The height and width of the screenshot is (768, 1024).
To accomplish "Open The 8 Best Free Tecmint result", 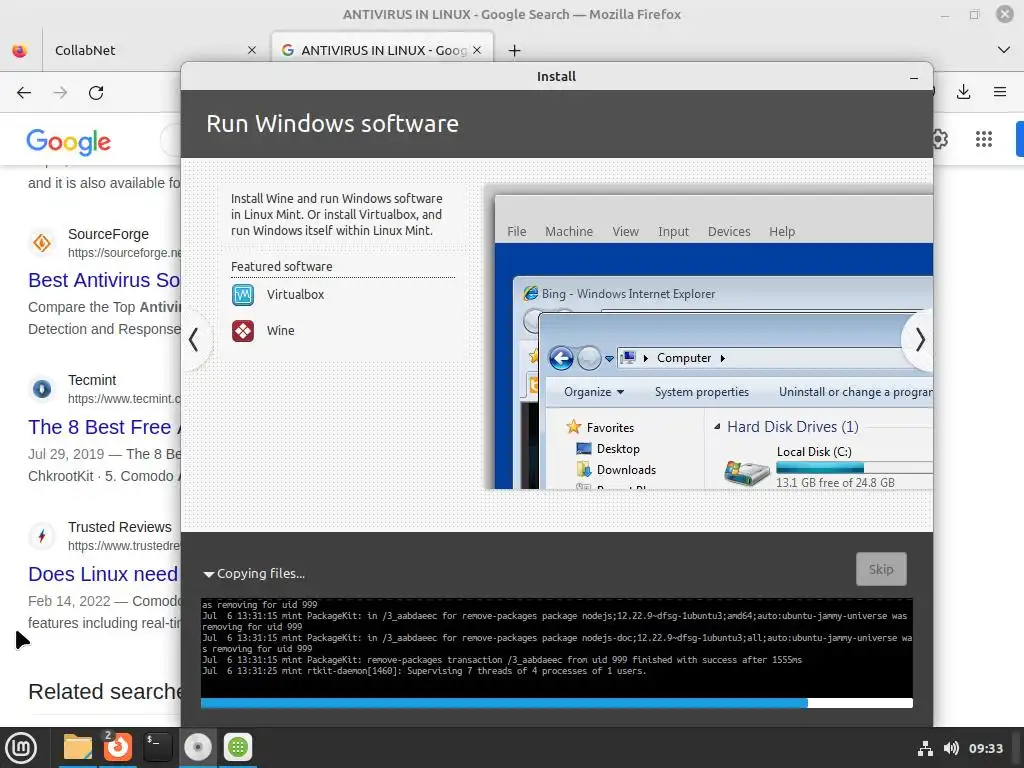I will 104,427.
